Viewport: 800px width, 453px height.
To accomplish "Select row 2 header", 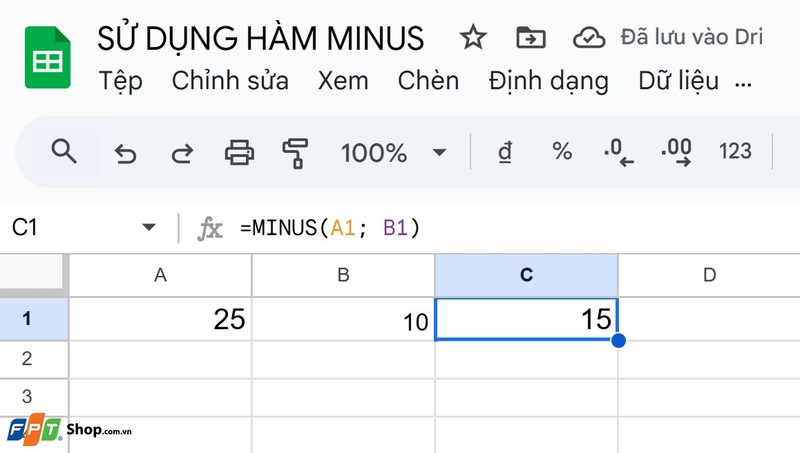I will (34, 359).
